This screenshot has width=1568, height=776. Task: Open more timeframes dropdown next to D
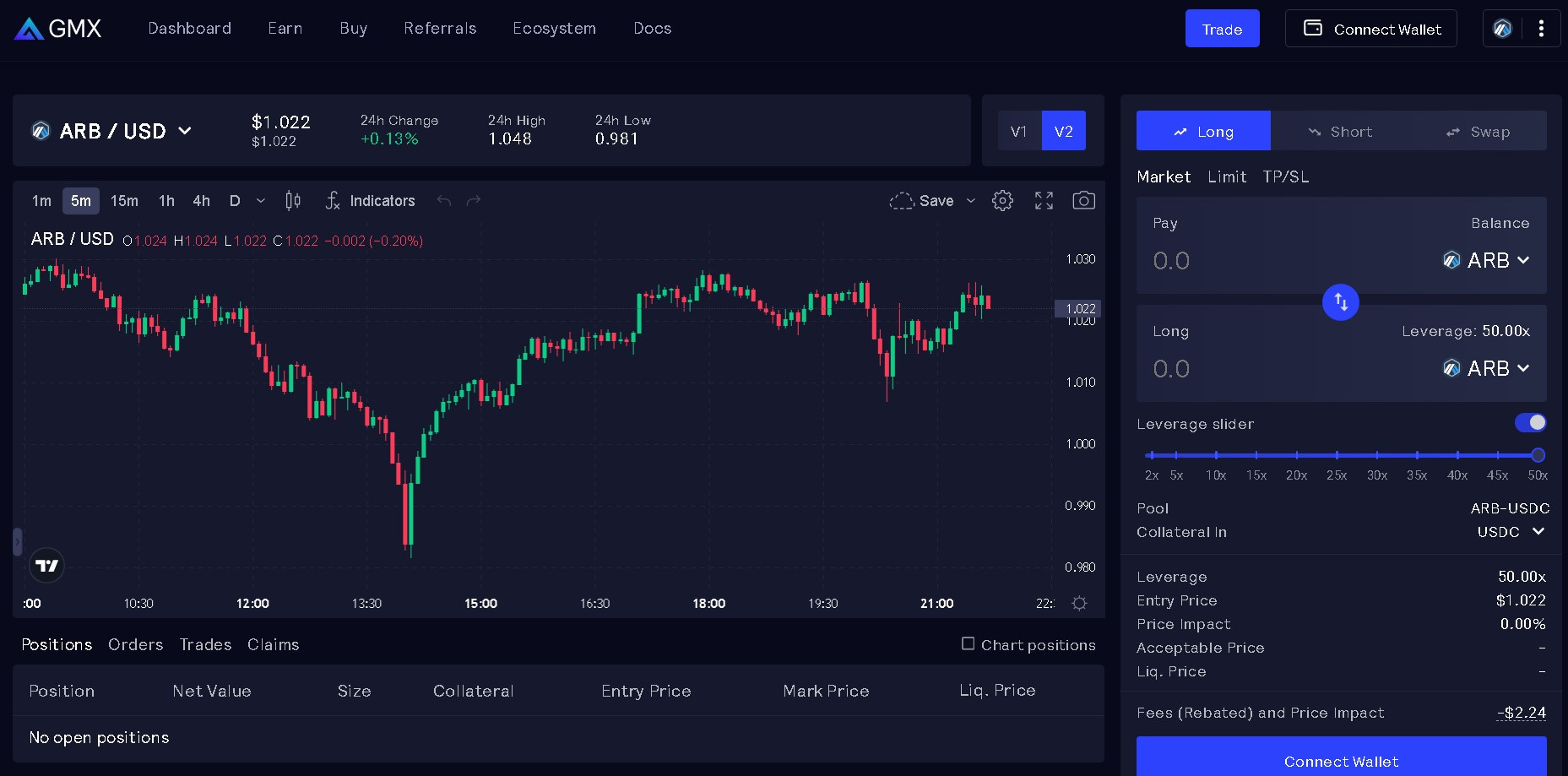click(x=261, y=201)
